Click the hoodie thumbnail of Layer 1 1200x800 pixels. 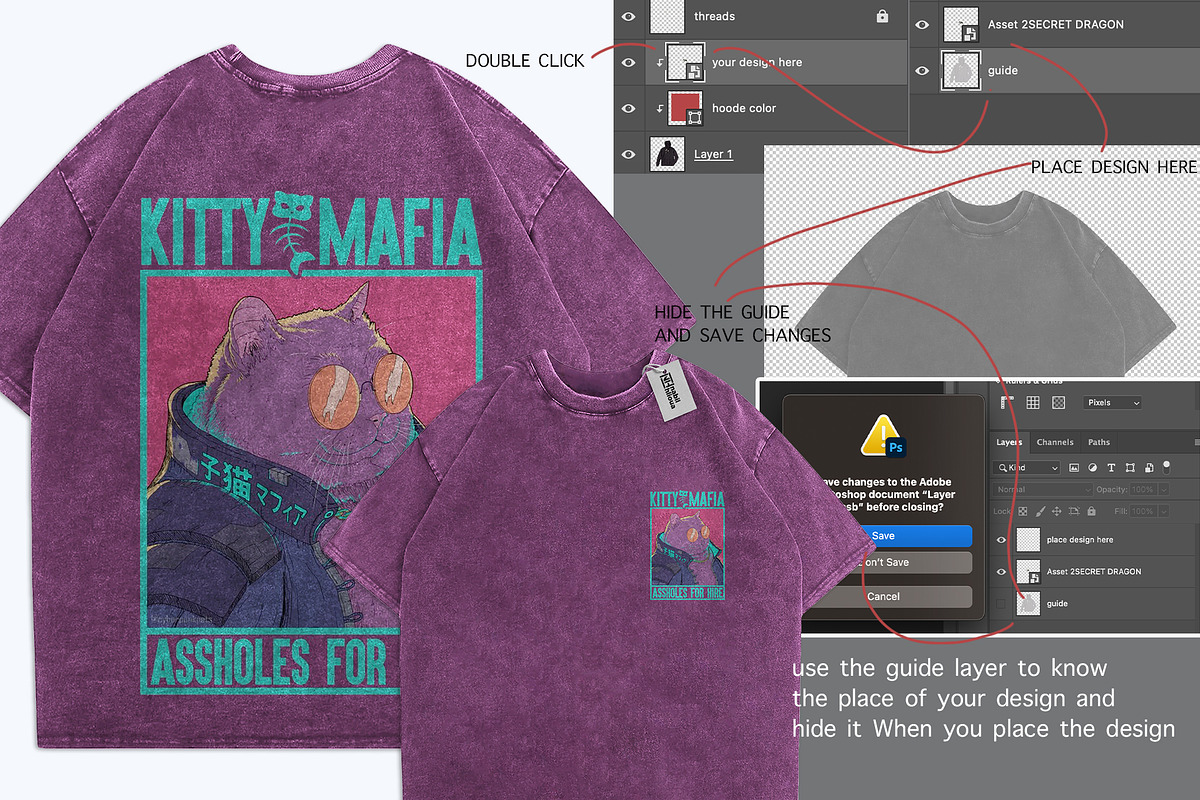point(666,153)
